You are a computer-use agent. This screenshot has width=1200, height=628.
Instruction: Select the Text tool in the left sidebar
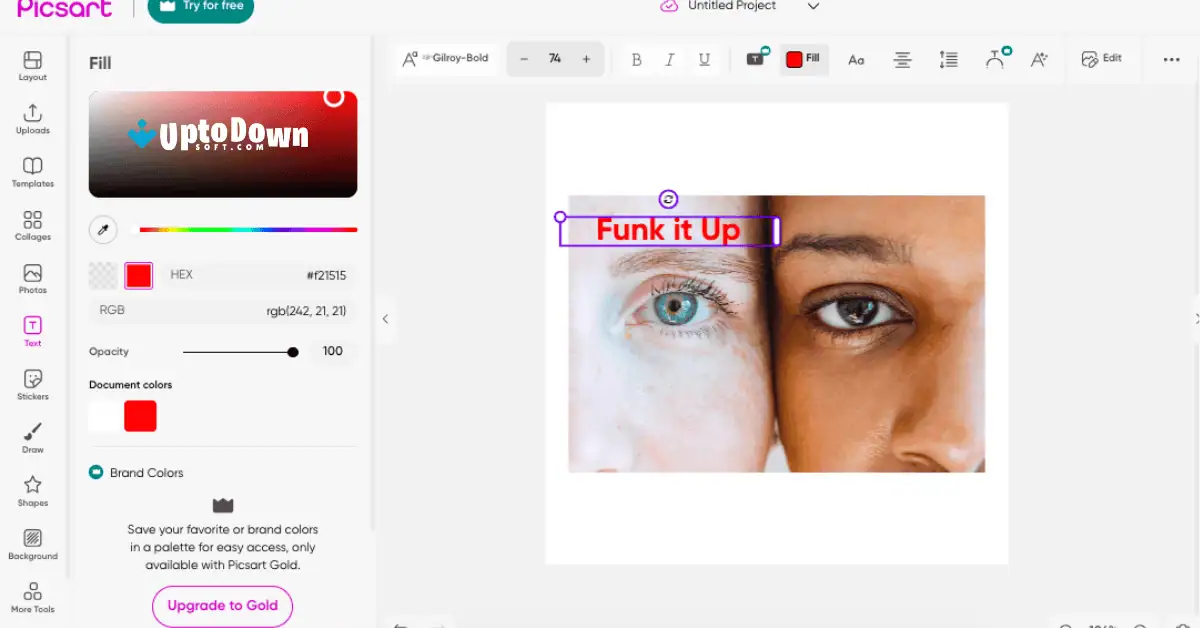pyautogui.click(x=32, y=330)
